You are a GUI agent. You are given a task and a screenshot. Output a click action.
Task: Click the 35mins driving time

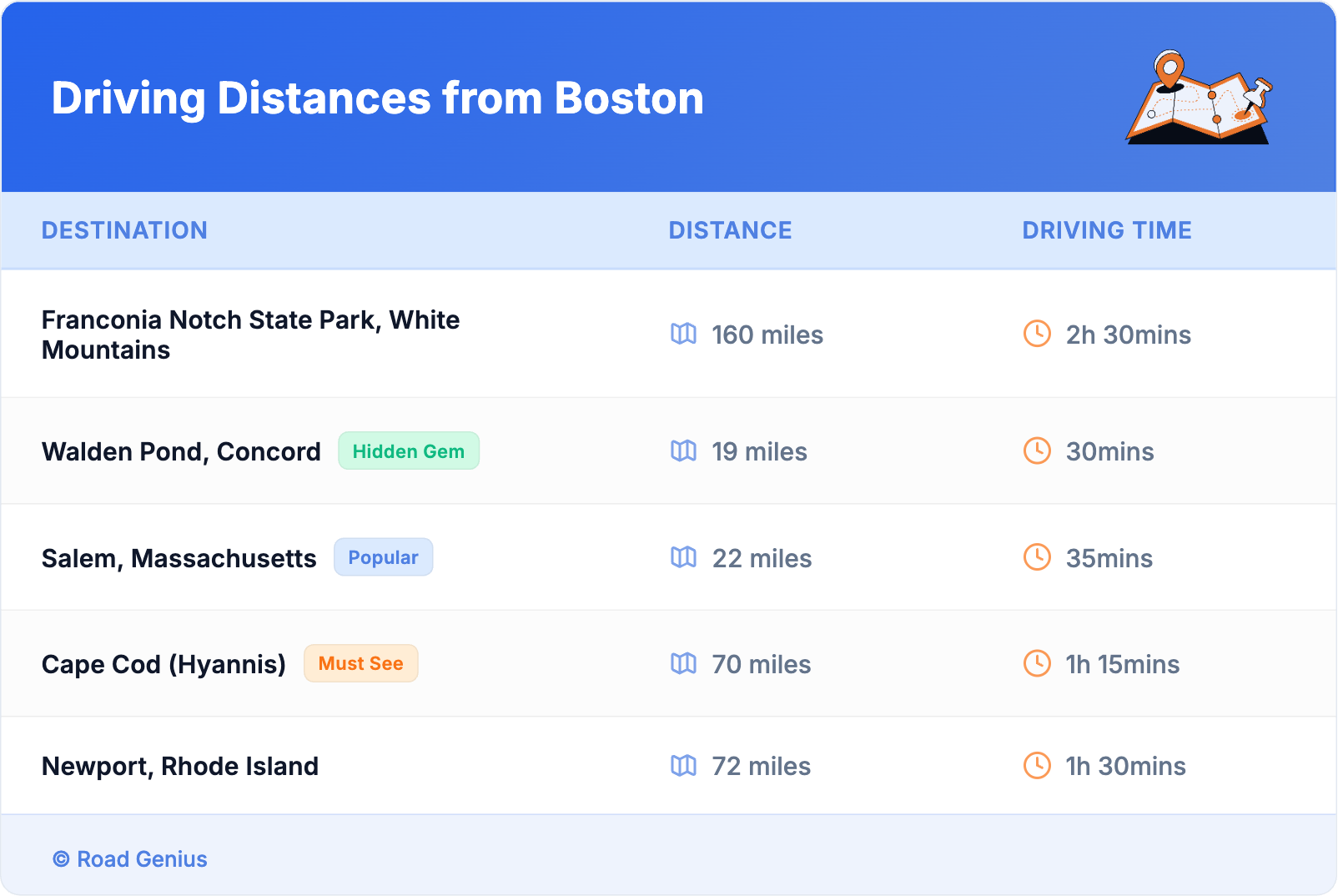click(1109, 558)
